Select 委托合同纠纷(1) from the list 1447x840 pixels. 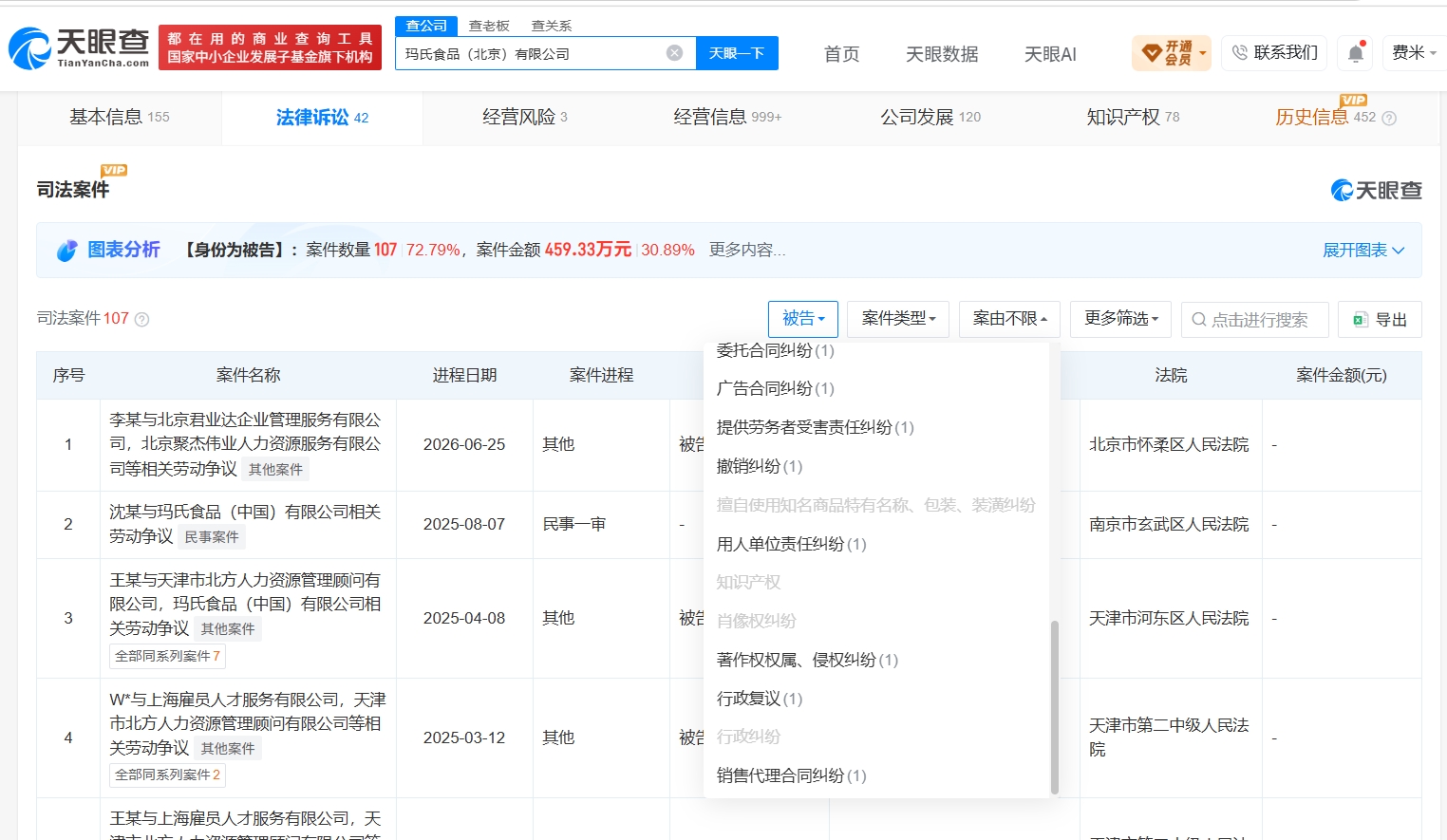pyautogui.click(x=775, y=350)
